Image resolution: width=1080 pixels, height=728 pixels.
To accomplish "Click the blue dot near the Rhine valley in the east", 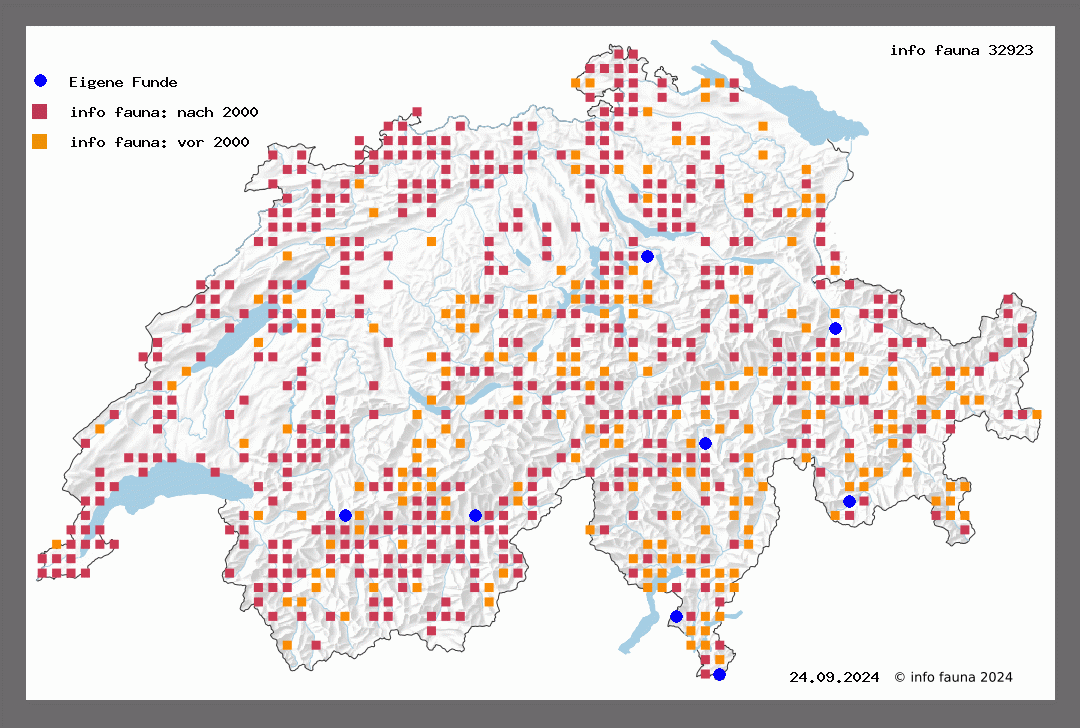I will pos(835,328).
